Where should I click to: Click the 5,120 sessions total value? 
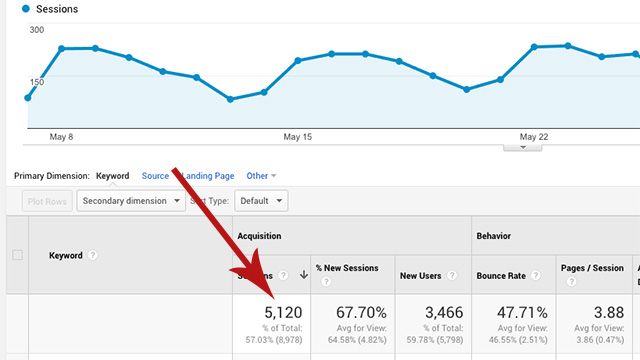(283, 313)
